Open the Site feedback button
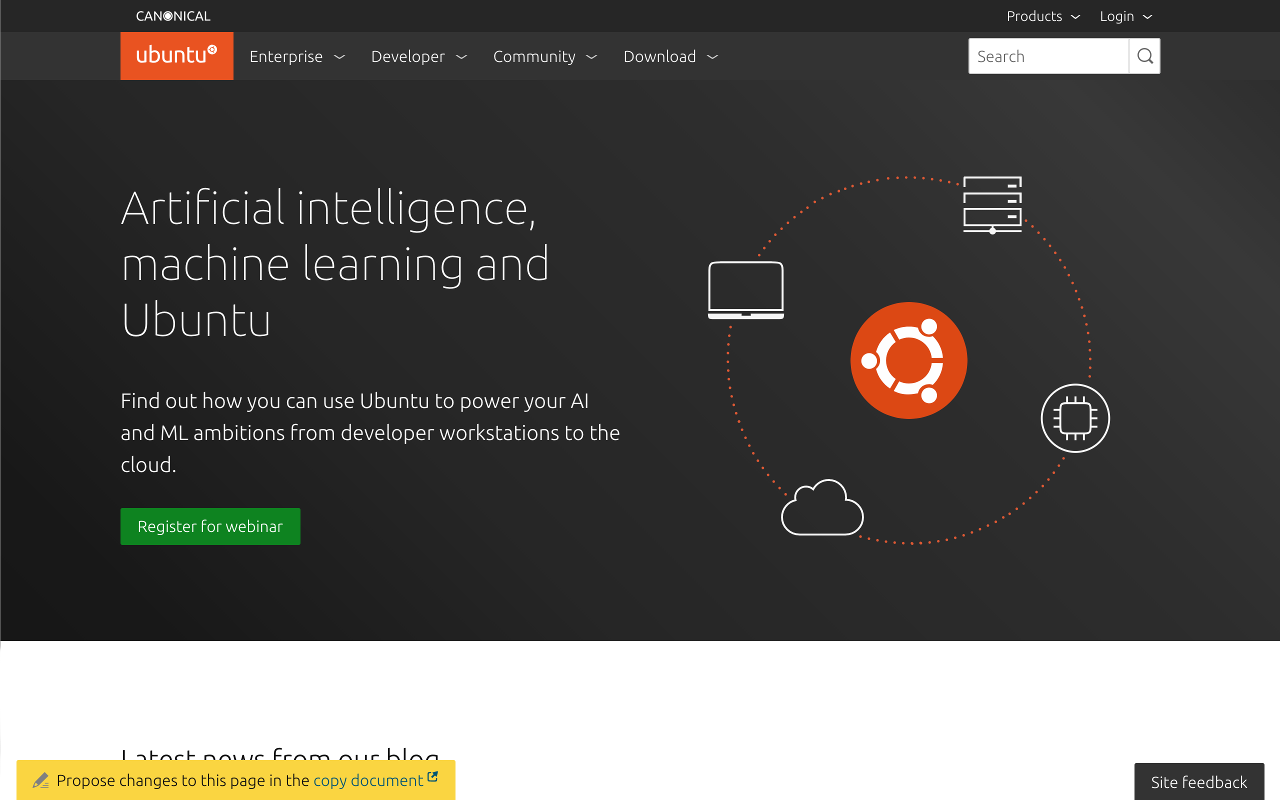This screenshot has height=800, width=1280. click(x=1199, y=782)
